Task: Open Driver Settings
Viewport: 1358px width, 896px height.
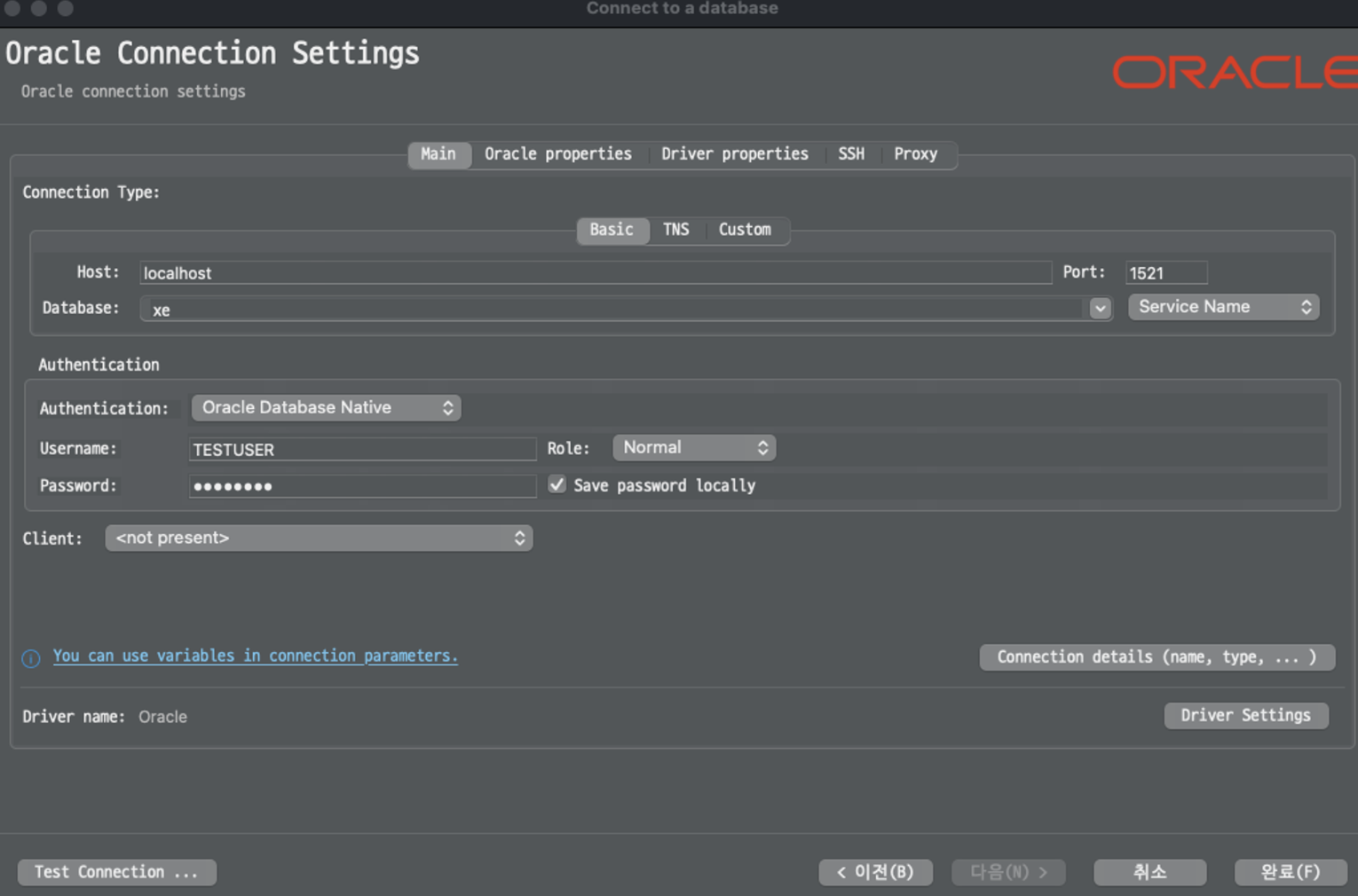Action: click(x=1246, y=716)
